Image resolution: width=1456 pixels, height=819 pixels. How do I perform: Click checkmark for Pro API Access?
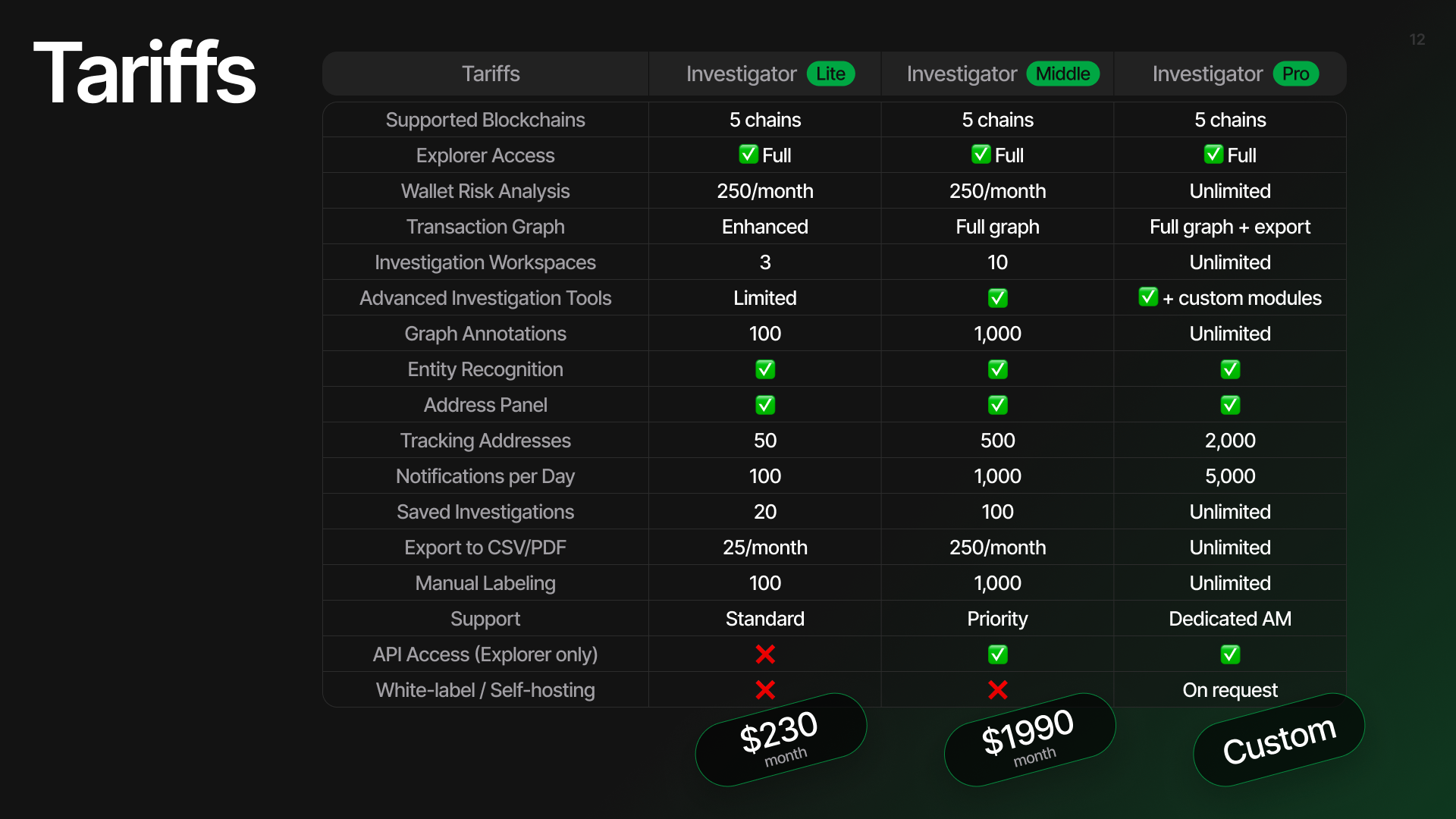tap(1230, 654)
